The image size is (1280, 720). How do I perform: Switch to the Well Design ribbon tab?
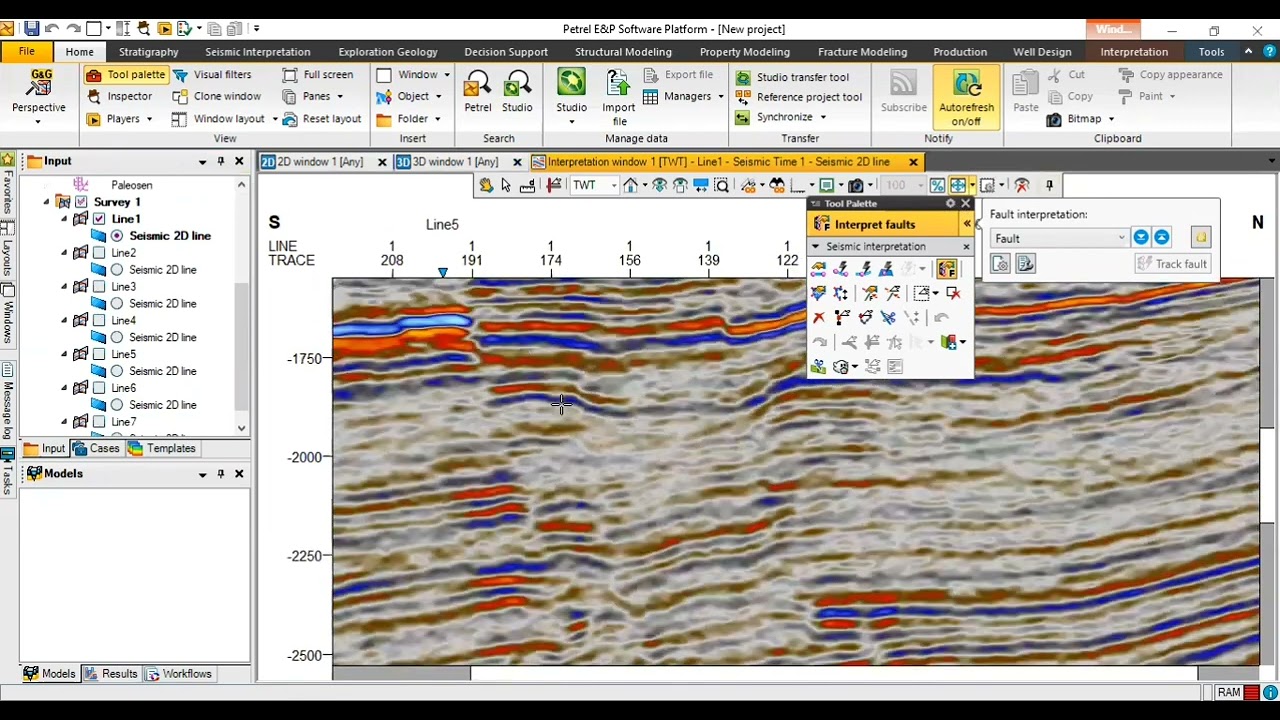click(x=1042, y=52)
